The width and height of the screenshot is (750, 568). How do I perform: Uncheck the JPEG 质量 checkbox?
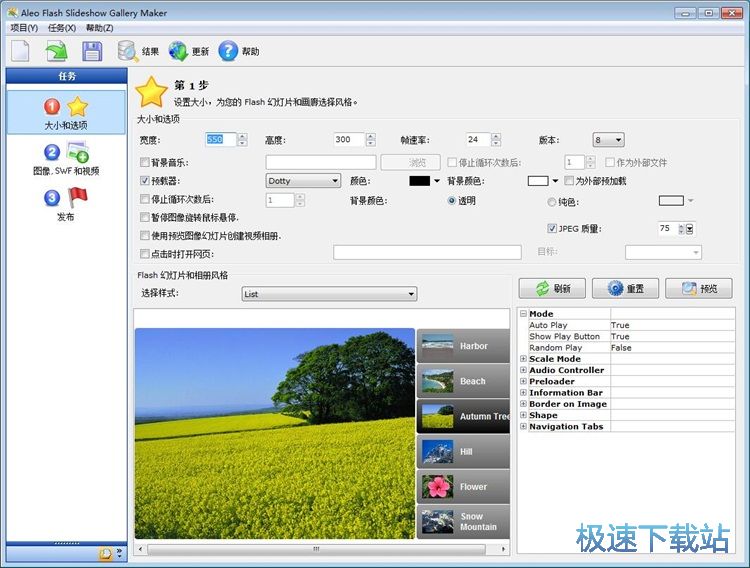click(552, 229)
